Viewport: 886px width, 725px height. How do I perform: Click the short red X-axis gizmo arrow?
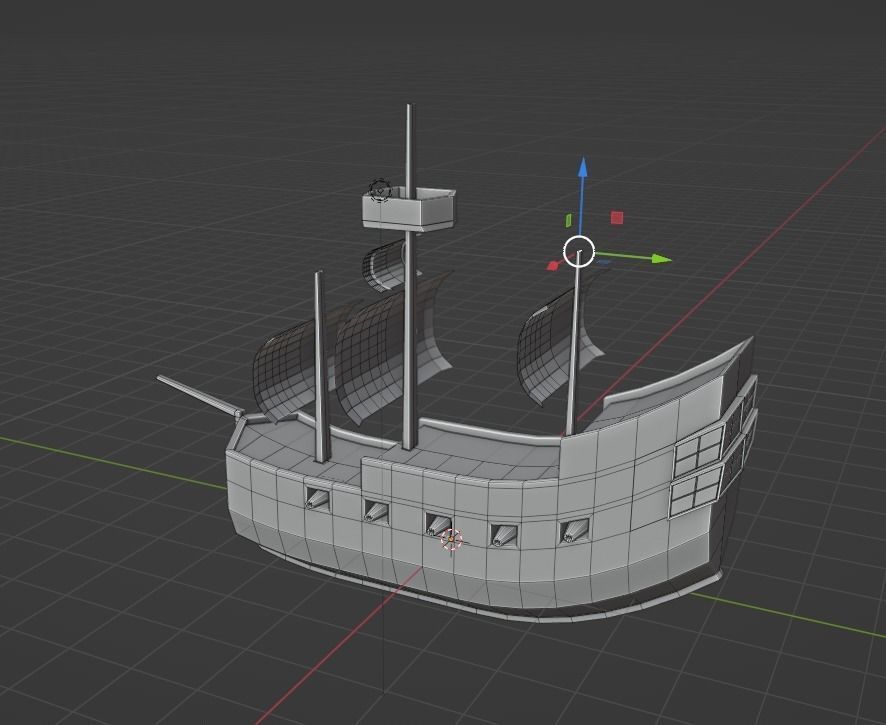[553, 266]
